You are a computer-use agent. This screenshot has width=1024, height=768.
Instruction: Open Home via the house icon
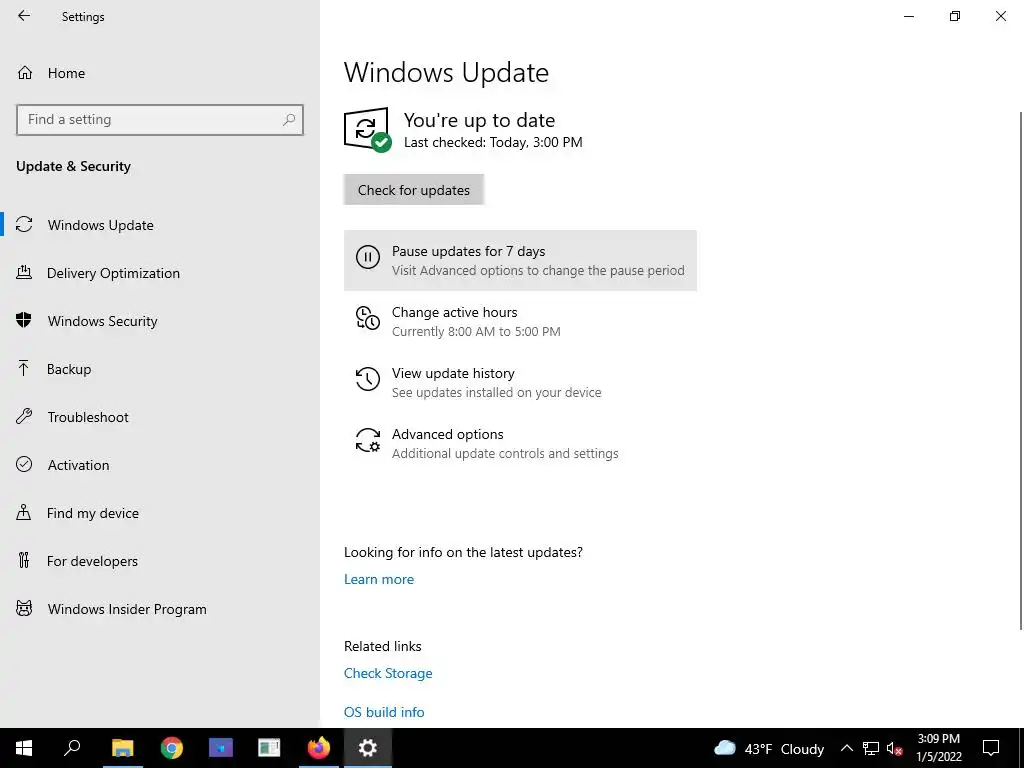25,73
